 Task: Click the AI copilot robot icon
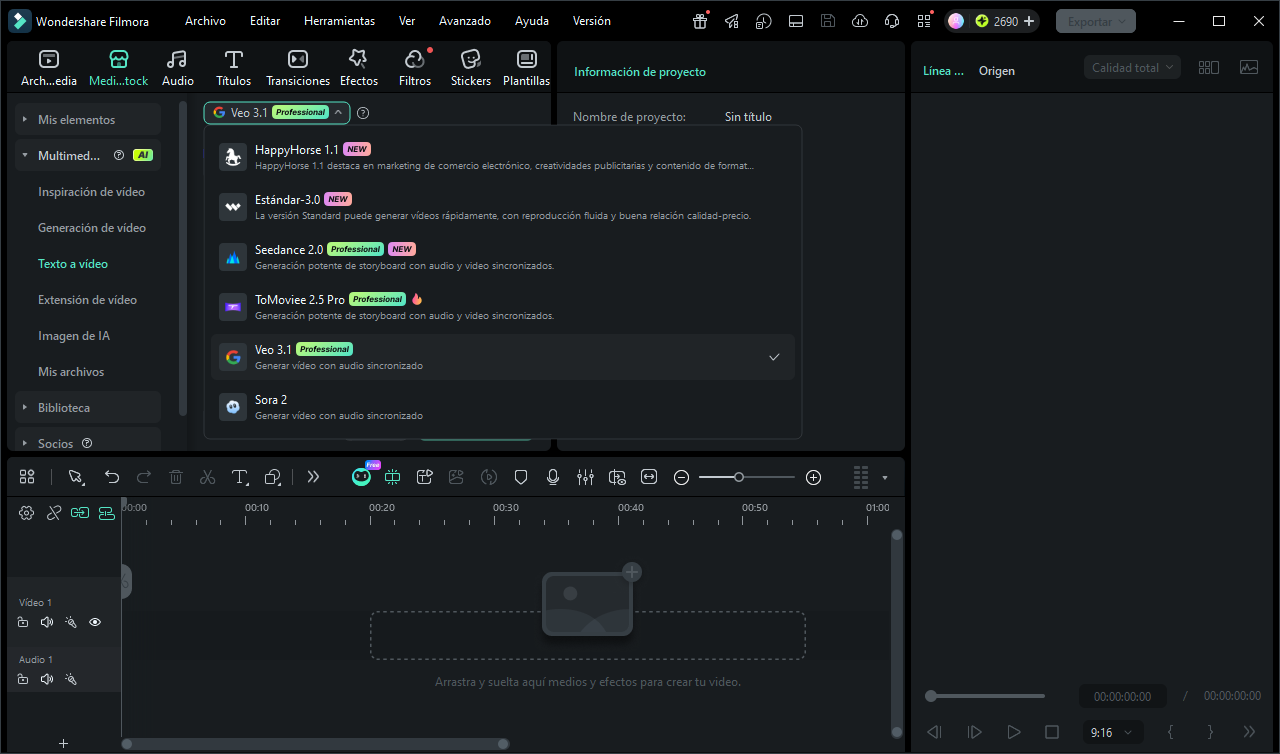coord(361,477)
